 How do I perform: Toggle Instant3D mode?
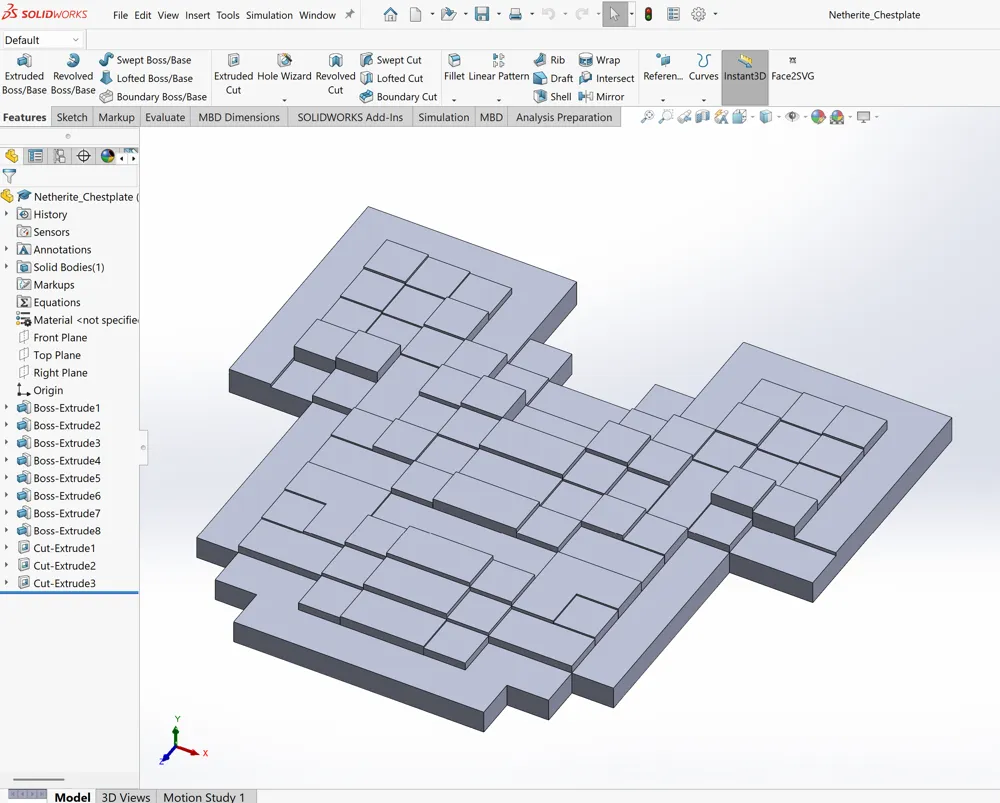click(x=744, y=68)
